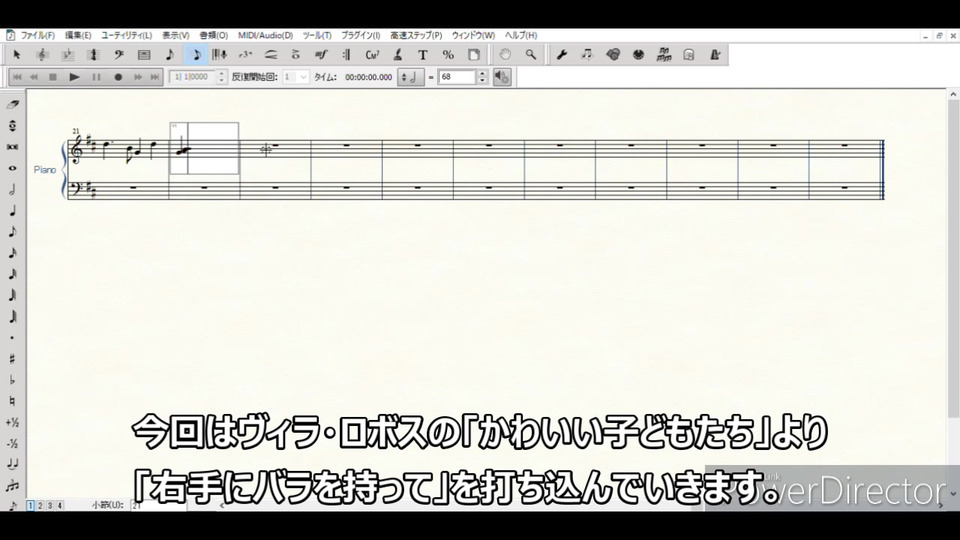The width and height of the screenshot is (960, 540).
Task: Toggle the flat accidental in palette
Action: coord(12,380)
